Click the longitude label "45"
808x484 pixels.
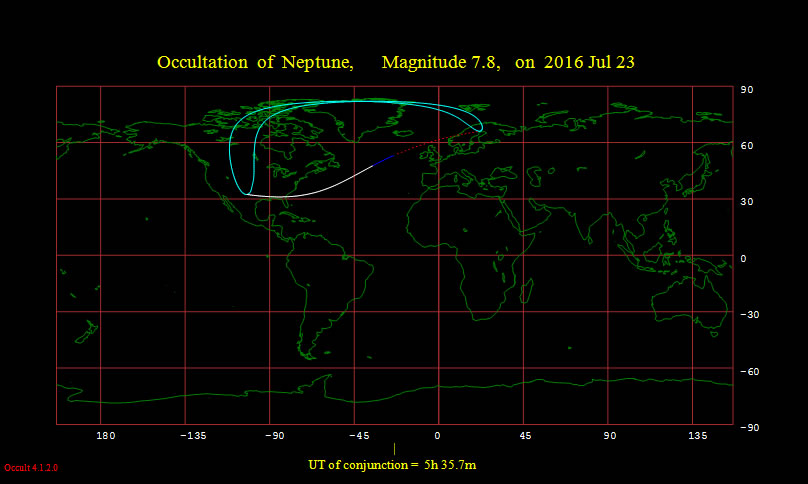click(x=525, y=436)
